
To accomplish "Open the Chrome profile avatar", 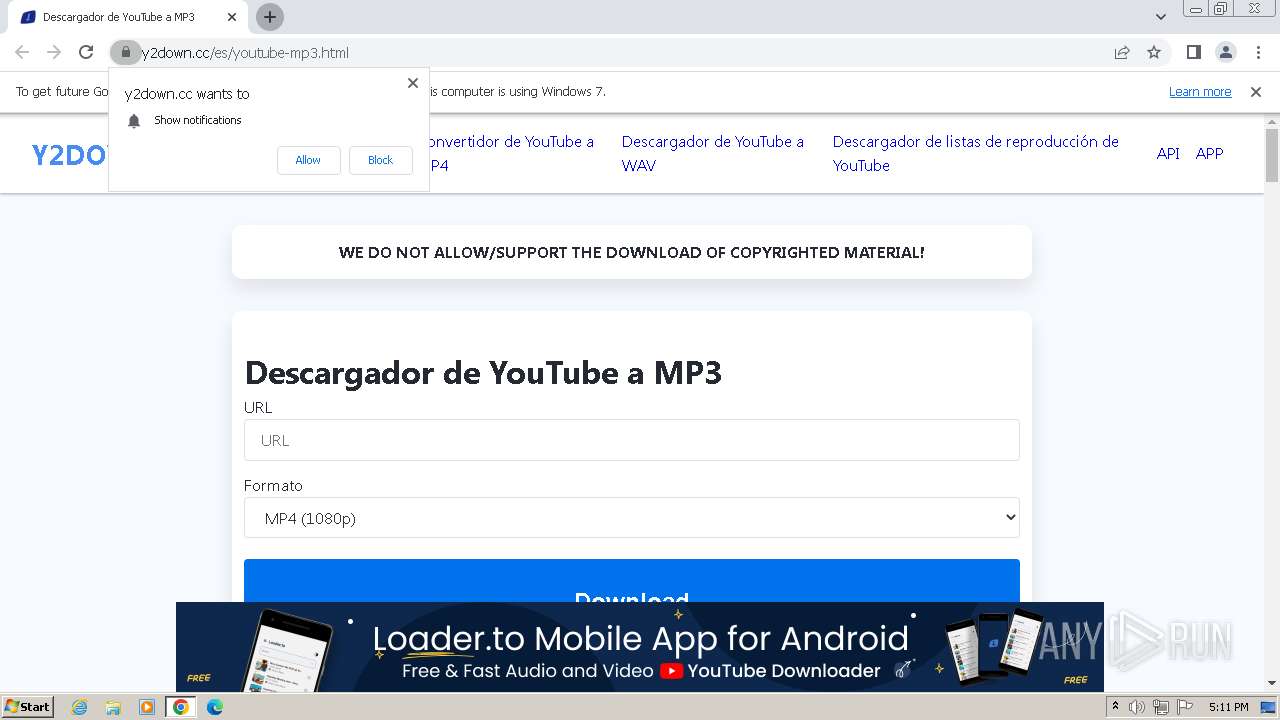I will pos(1226,52).
